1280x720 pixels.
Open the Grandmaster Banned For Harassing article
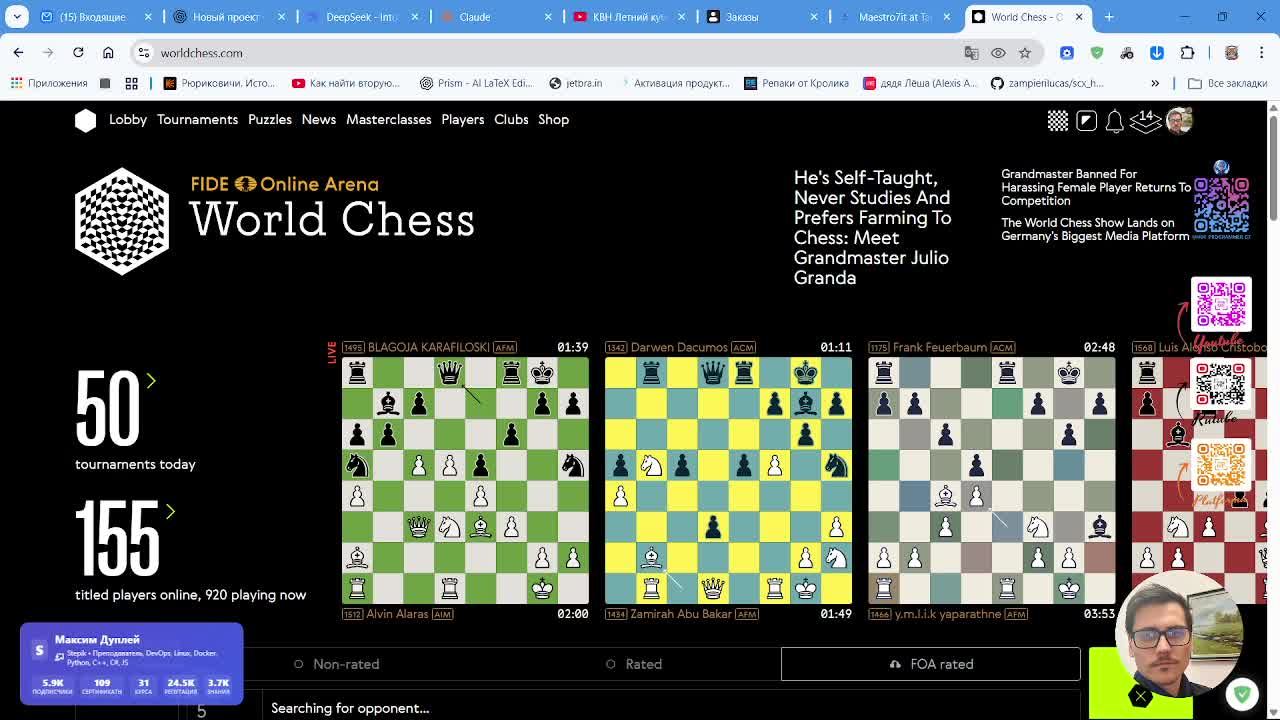[x=1096, y=187]
